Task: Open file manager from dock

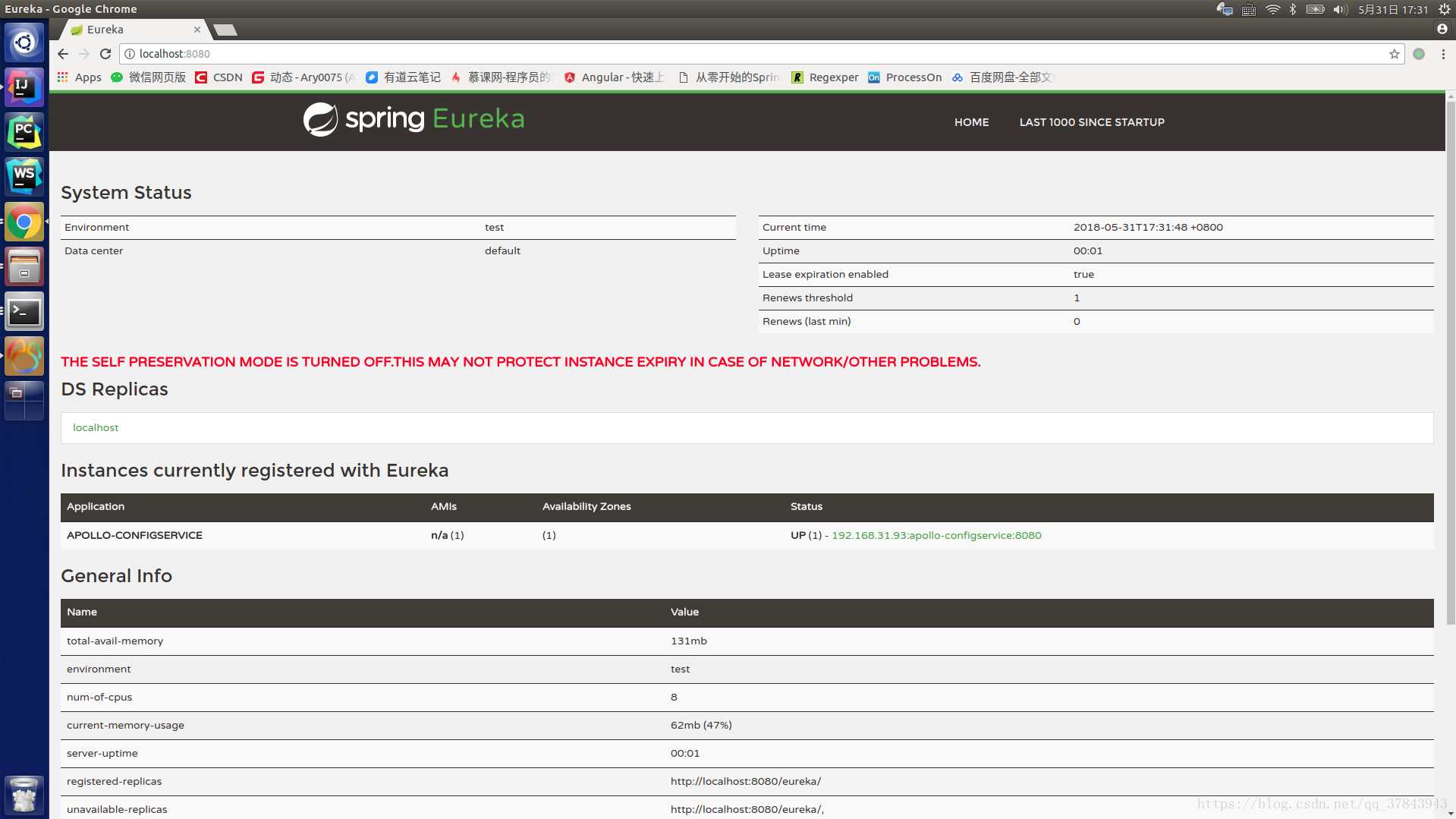Action: pos(24,266)
